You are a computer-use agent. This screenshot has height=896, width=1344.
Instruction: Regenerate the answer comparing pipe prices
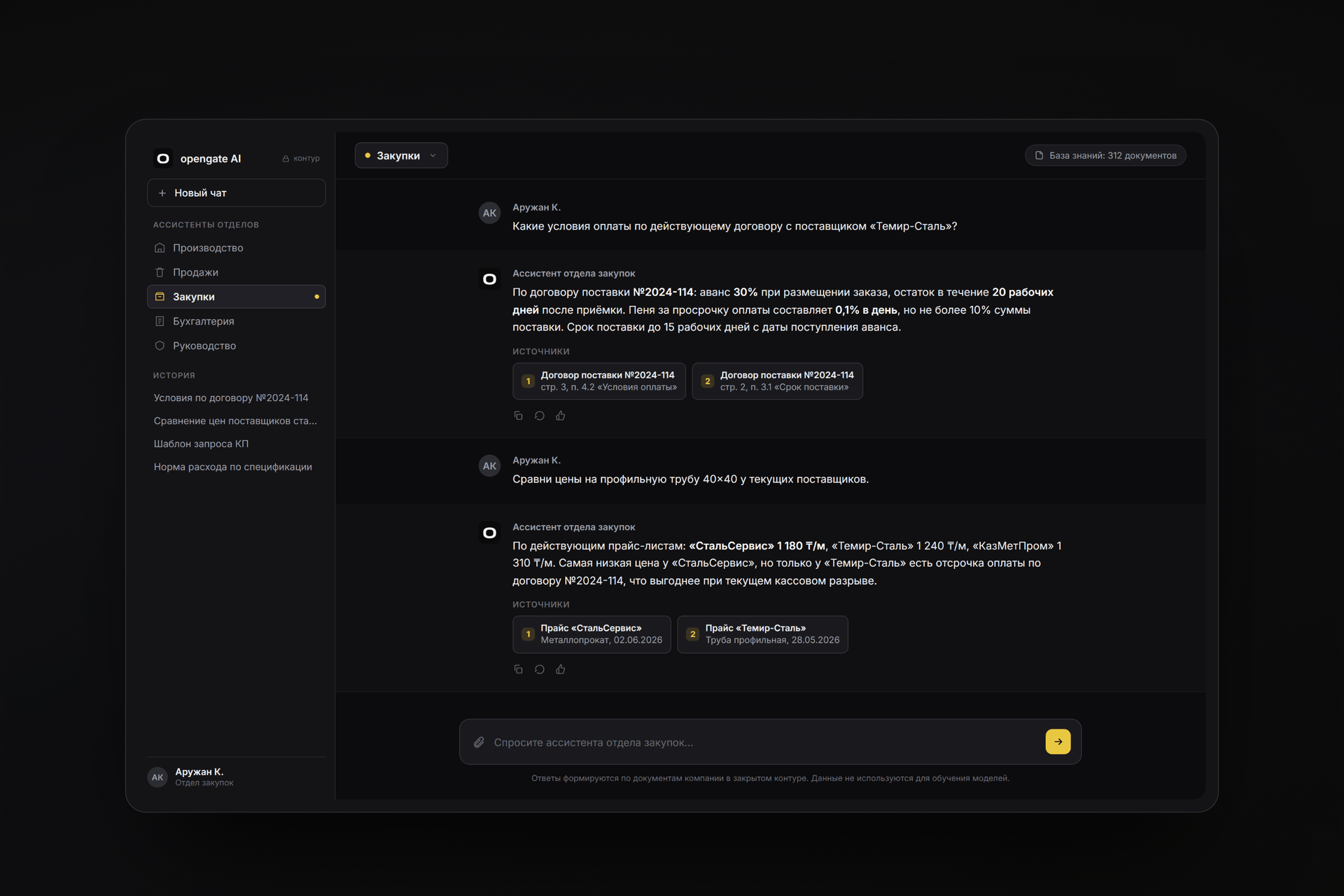540,669
